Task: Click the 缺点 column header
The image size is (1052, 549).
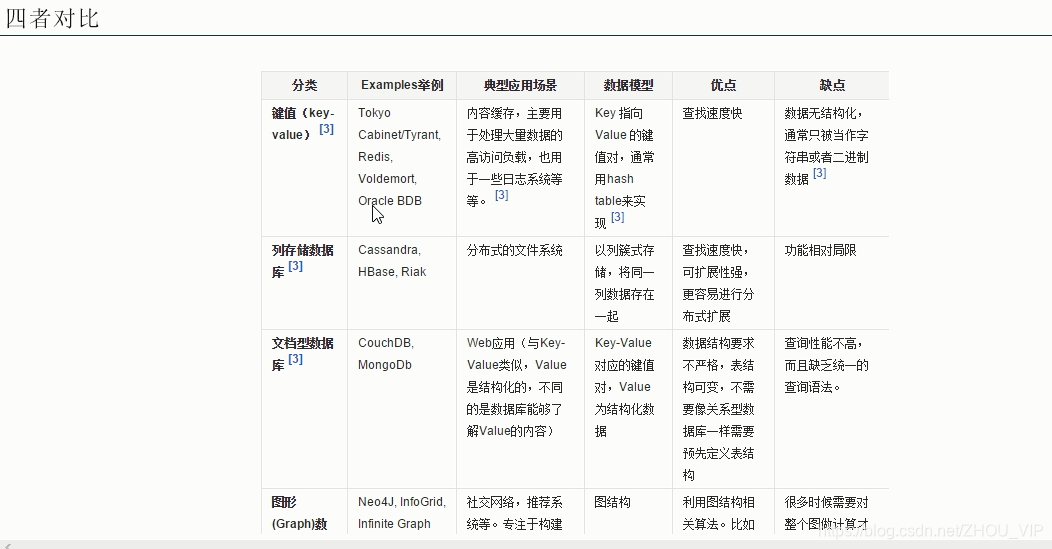Action: [x=831, y=85]
